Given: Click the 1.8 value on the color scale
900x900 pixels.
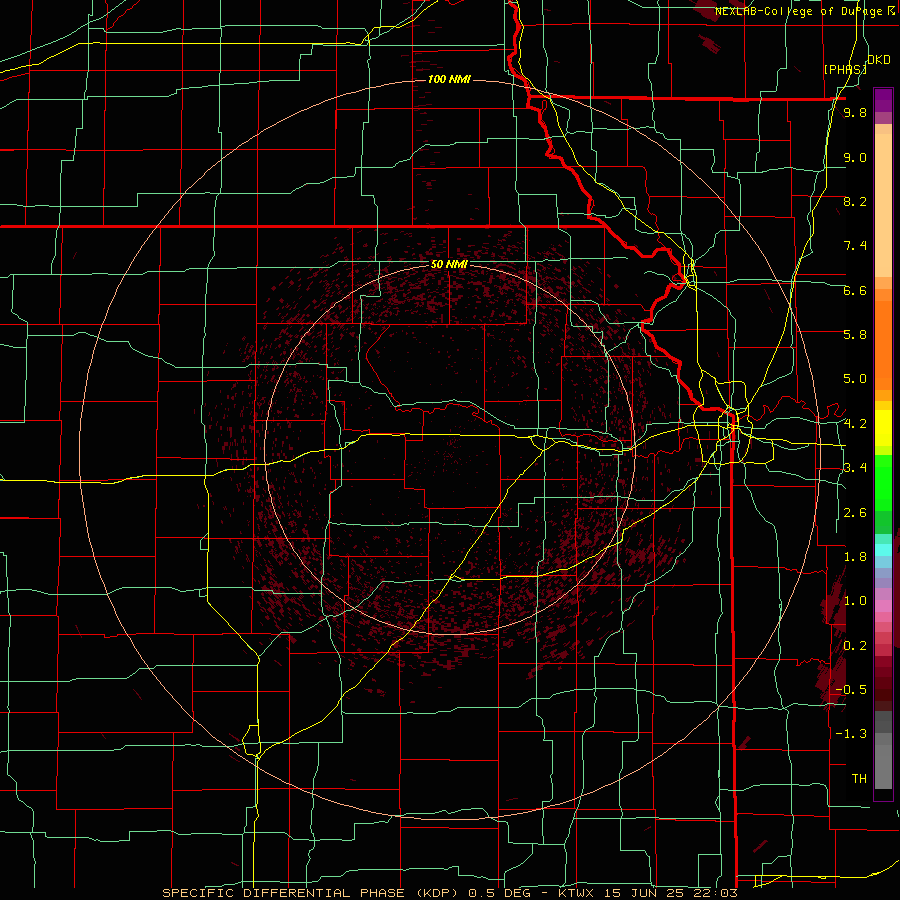Looking at the screenshot, I should (x=855, y=557).
